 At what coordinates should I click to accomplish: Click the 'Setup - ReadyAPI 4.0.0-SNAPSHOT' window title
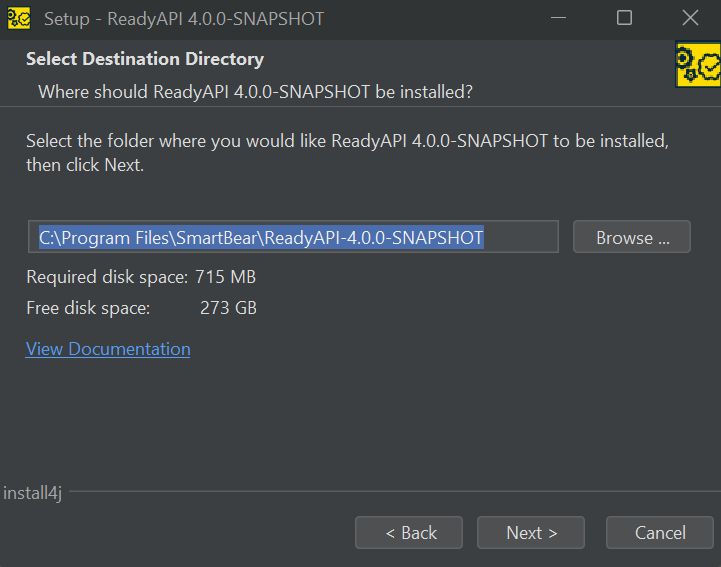[184, 19]
